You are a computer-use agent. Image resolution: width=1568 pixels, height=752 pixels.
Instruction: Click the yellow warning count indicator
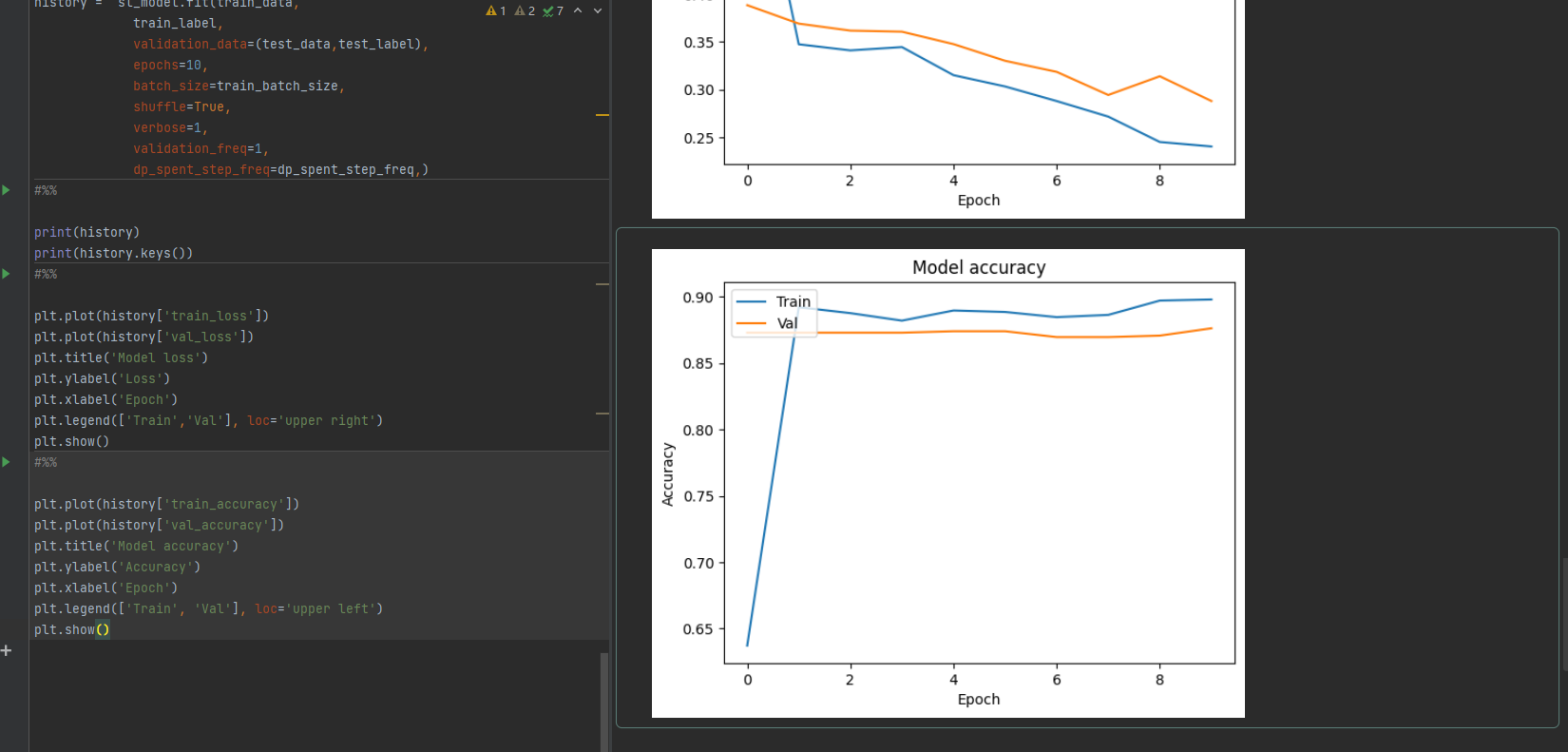pos(496,11)
